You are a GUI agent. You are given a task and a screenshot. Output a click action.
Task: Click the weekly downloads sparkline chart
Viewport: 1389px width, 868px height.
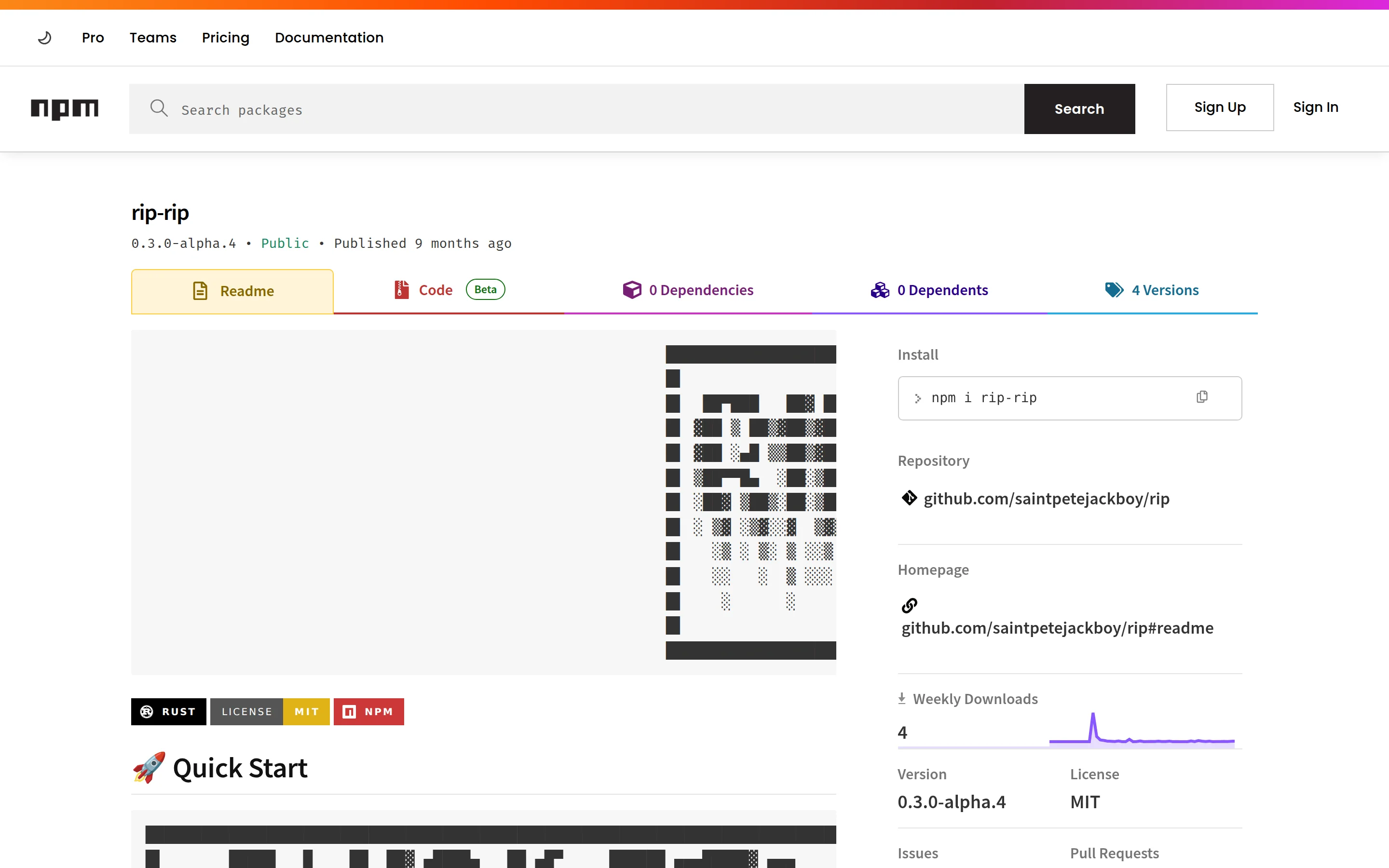(x=1141, y=732)
